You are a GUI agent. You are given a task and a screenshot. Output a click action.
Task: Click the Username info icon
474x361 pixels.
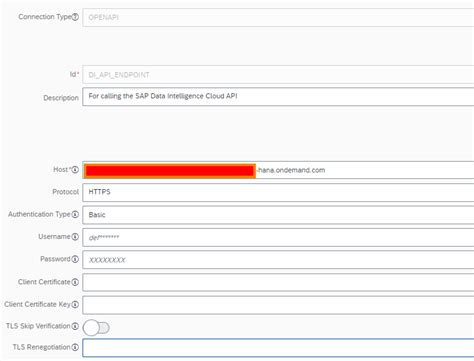75,237
